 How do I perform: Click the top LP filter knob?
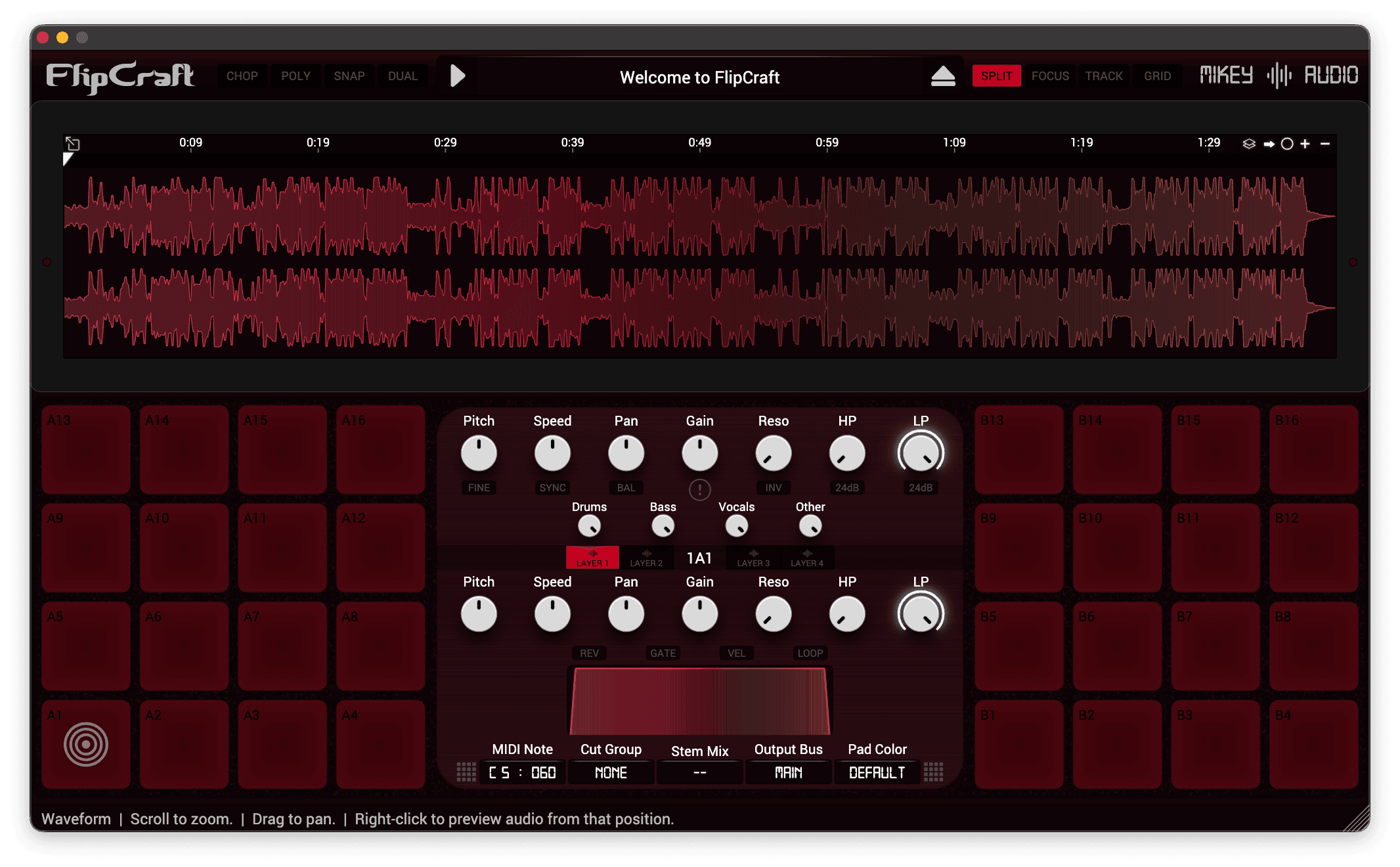(x=921, y=453)
